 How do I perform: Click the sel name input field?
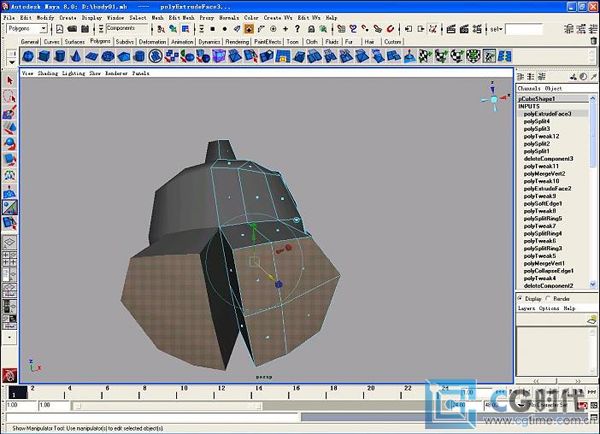524,29
